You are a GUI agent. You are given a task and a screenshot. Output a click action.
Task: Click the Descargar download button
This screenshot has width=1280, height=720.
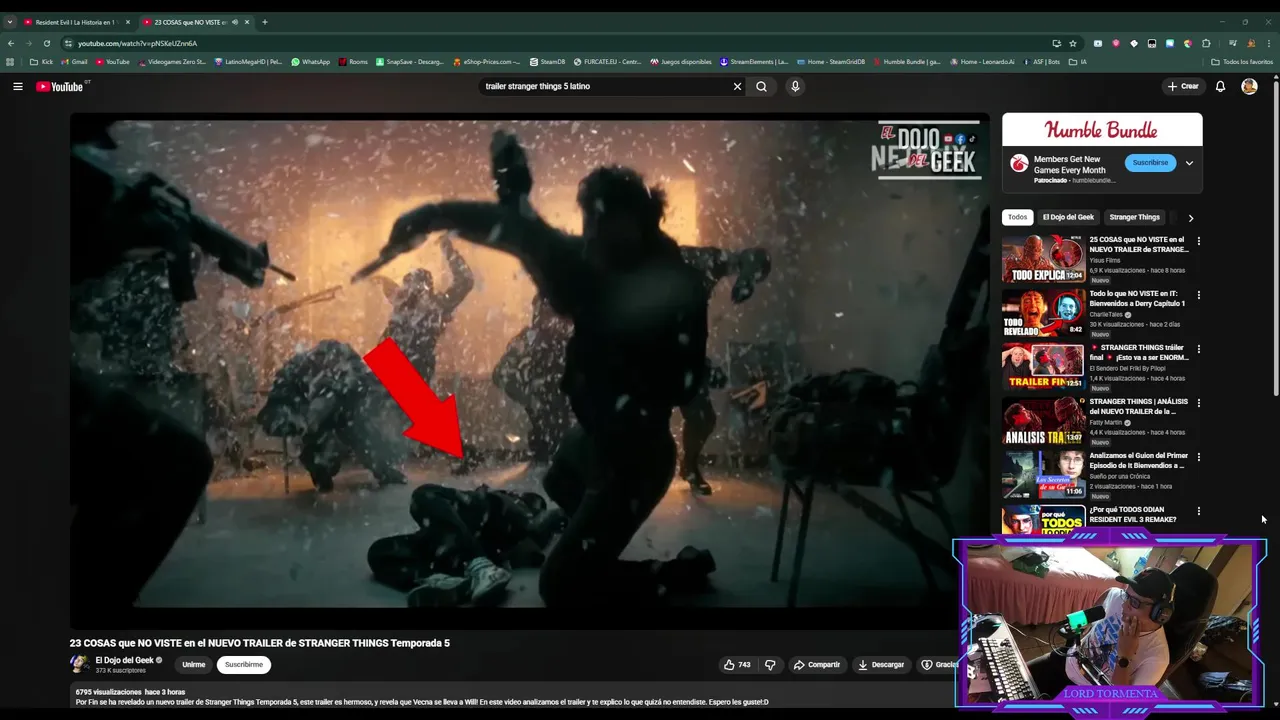pyautogui.click(x=881, y=664)
